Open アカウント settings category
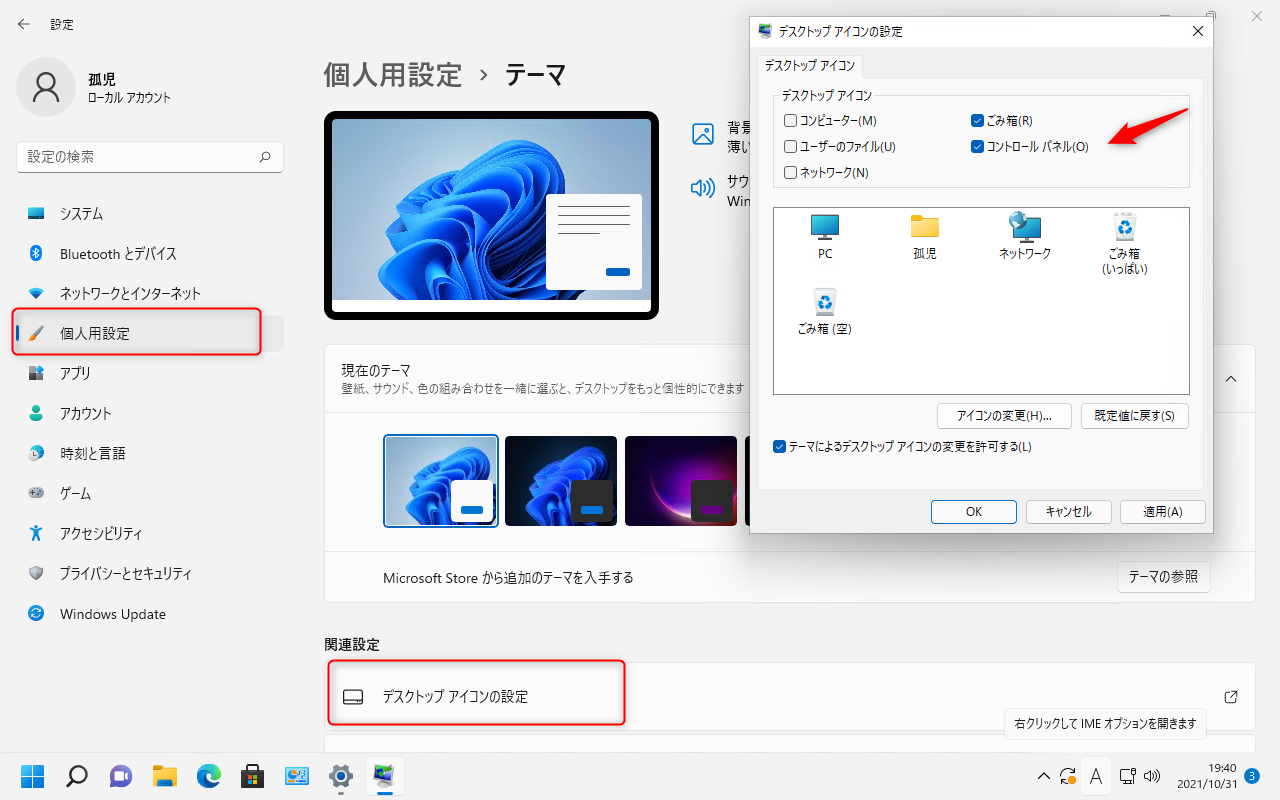 pos(150,414)
